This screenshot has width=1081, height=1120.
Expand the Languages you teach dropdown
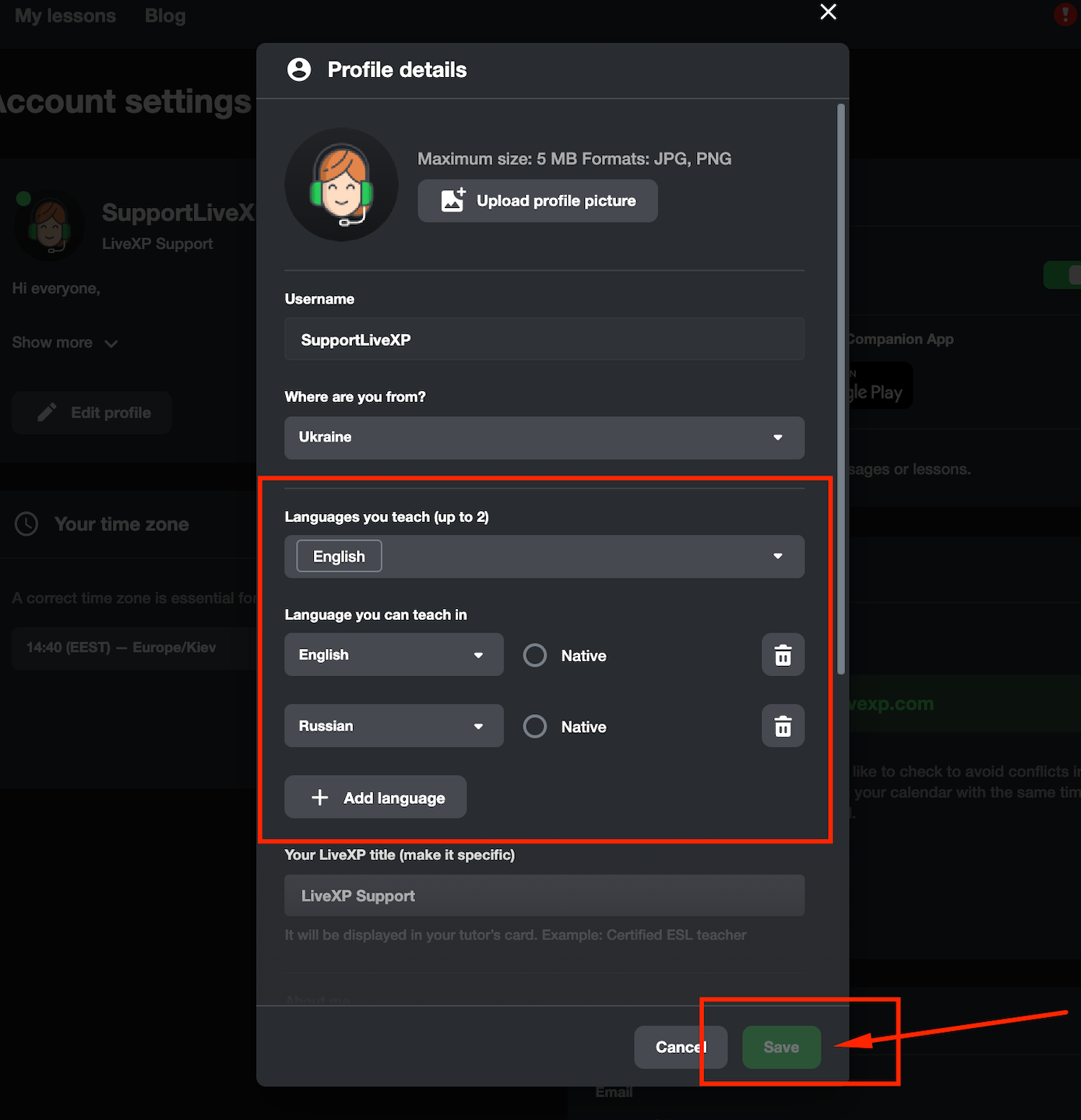(777, 556)
